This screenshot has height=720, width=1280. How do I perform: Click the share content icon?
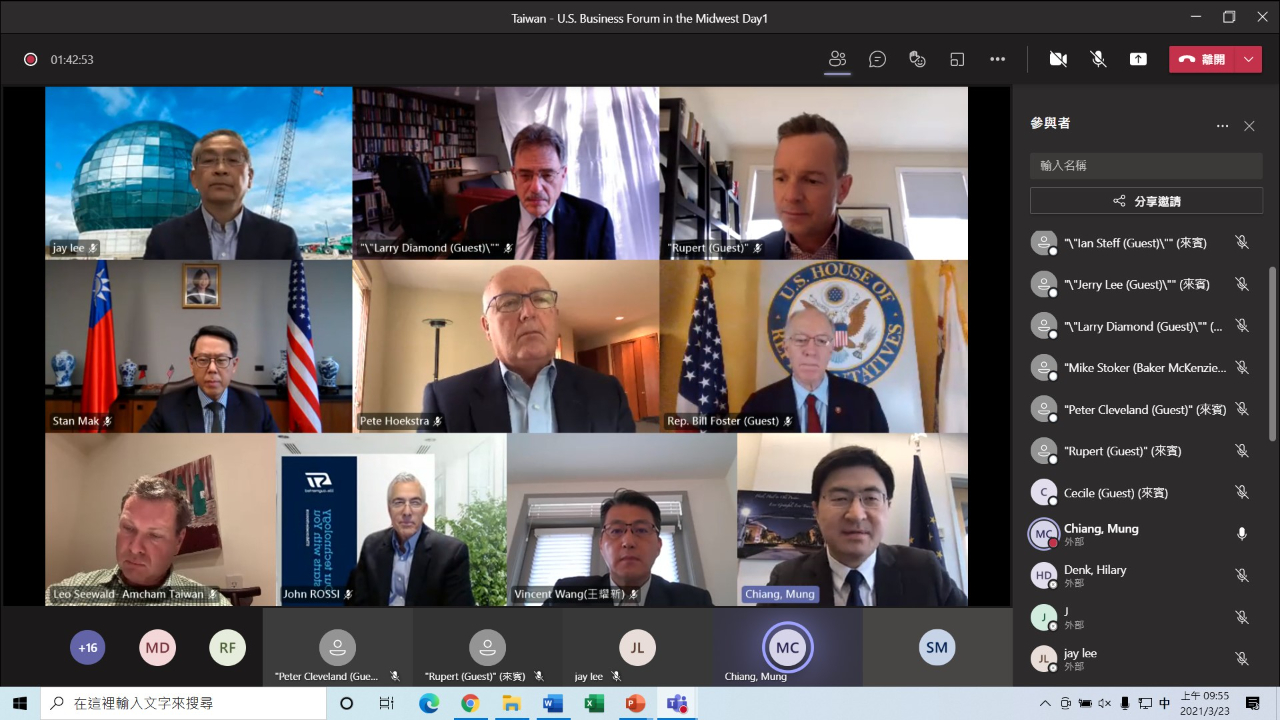point(1138,59)
